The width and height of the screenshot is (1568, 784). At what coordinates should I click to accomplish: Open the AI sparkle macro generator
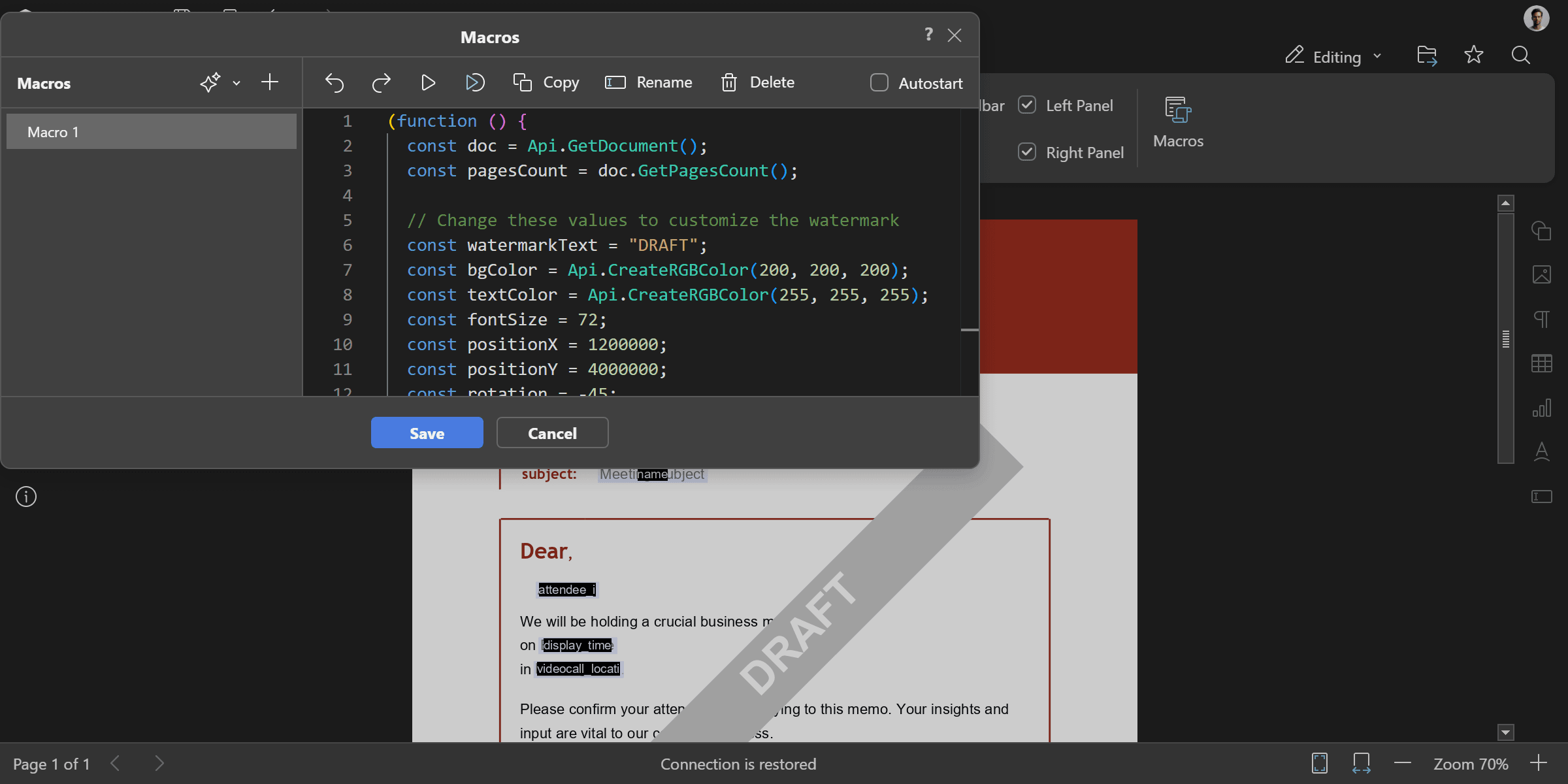click(210, 83)
